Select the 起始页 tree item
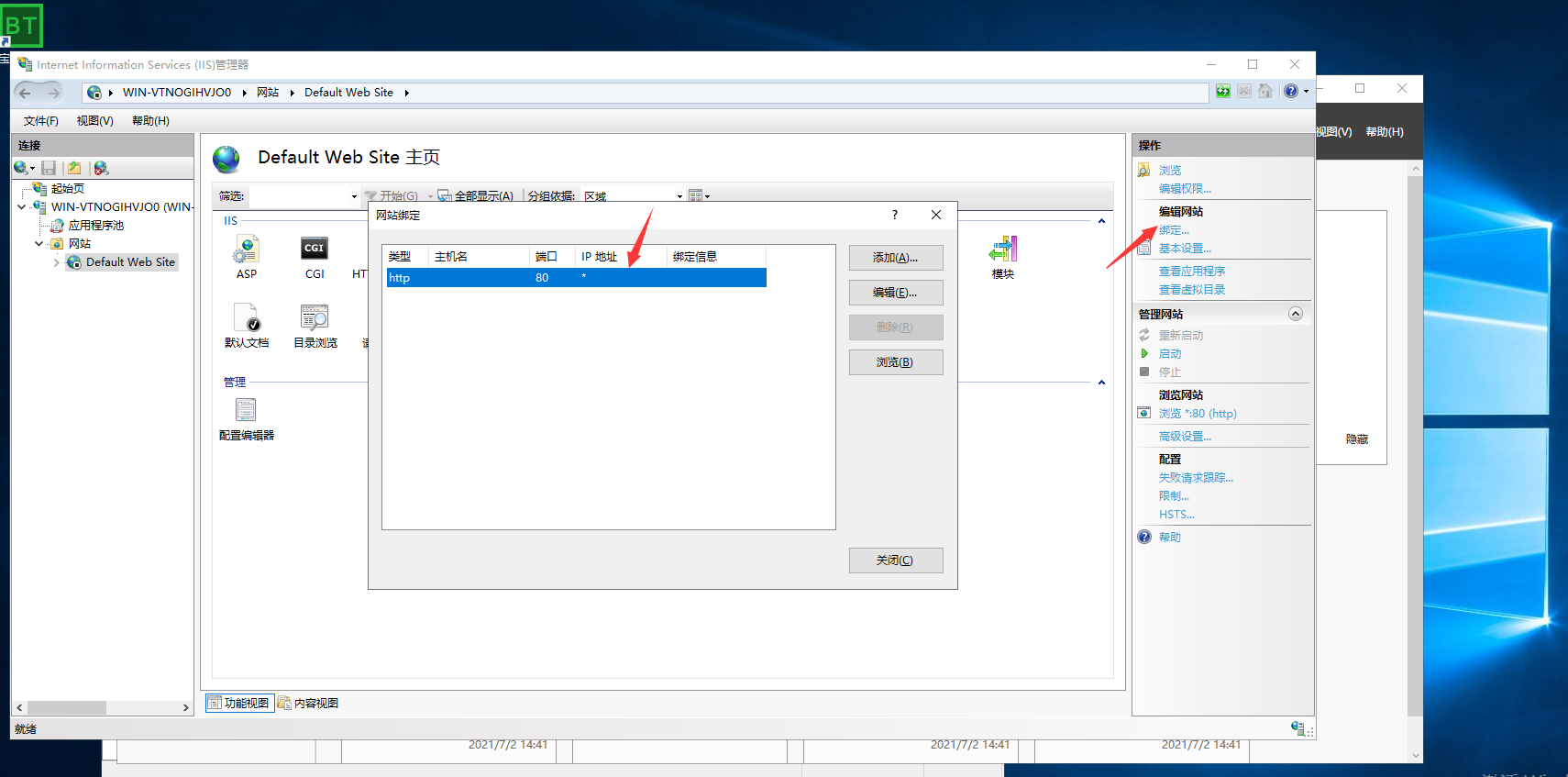Screen dimensions: 1568x777 (67, 188)
